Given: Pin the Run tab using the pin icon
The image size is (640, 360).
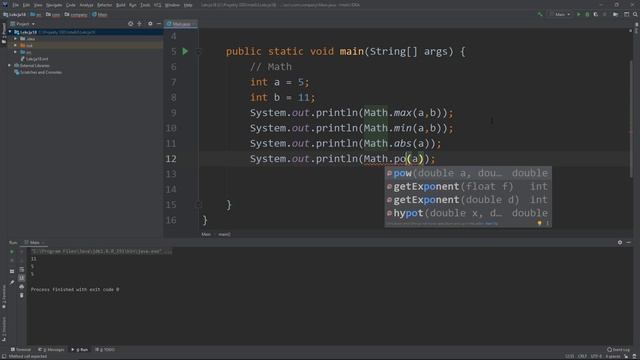Looking at the screenshot, I should tap(12, 282).
